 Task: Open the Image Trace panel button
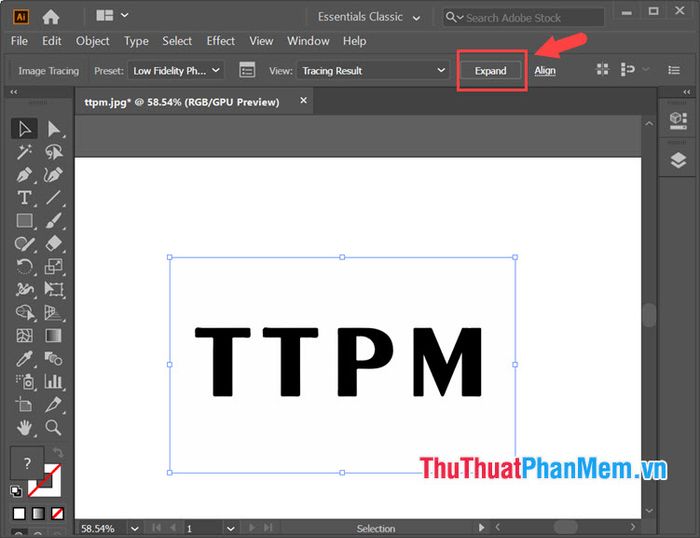247,70
